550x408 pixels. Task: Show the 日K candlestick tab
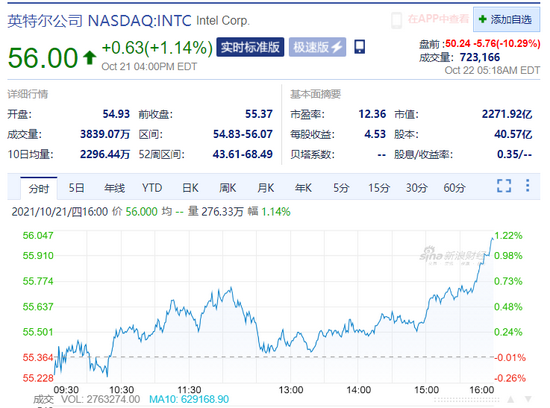[190, 188]
